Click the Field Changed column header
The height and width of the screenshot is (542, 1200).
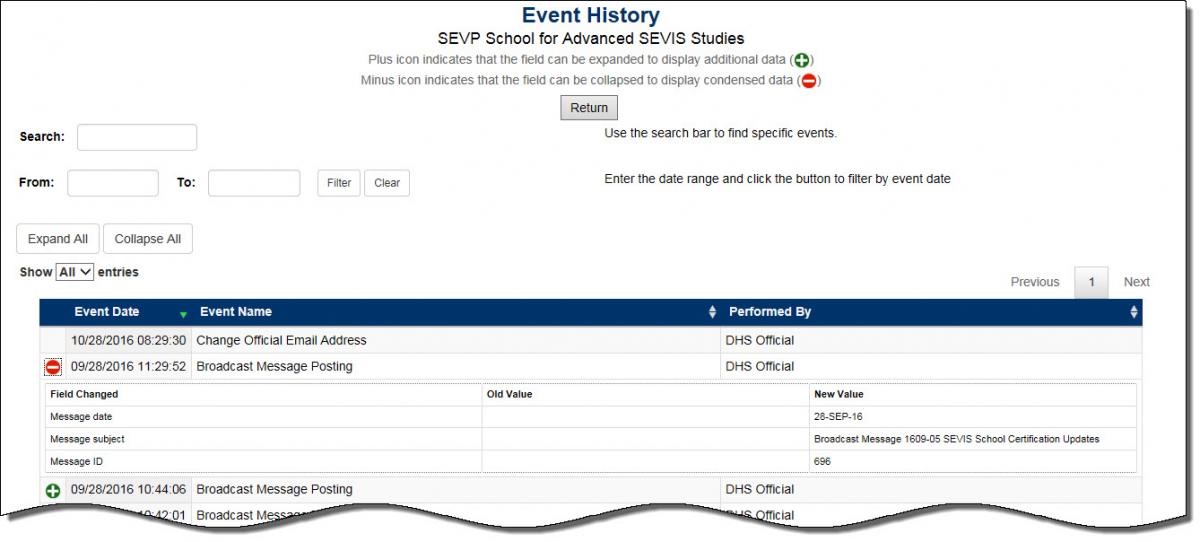click(x=84, y=395)
